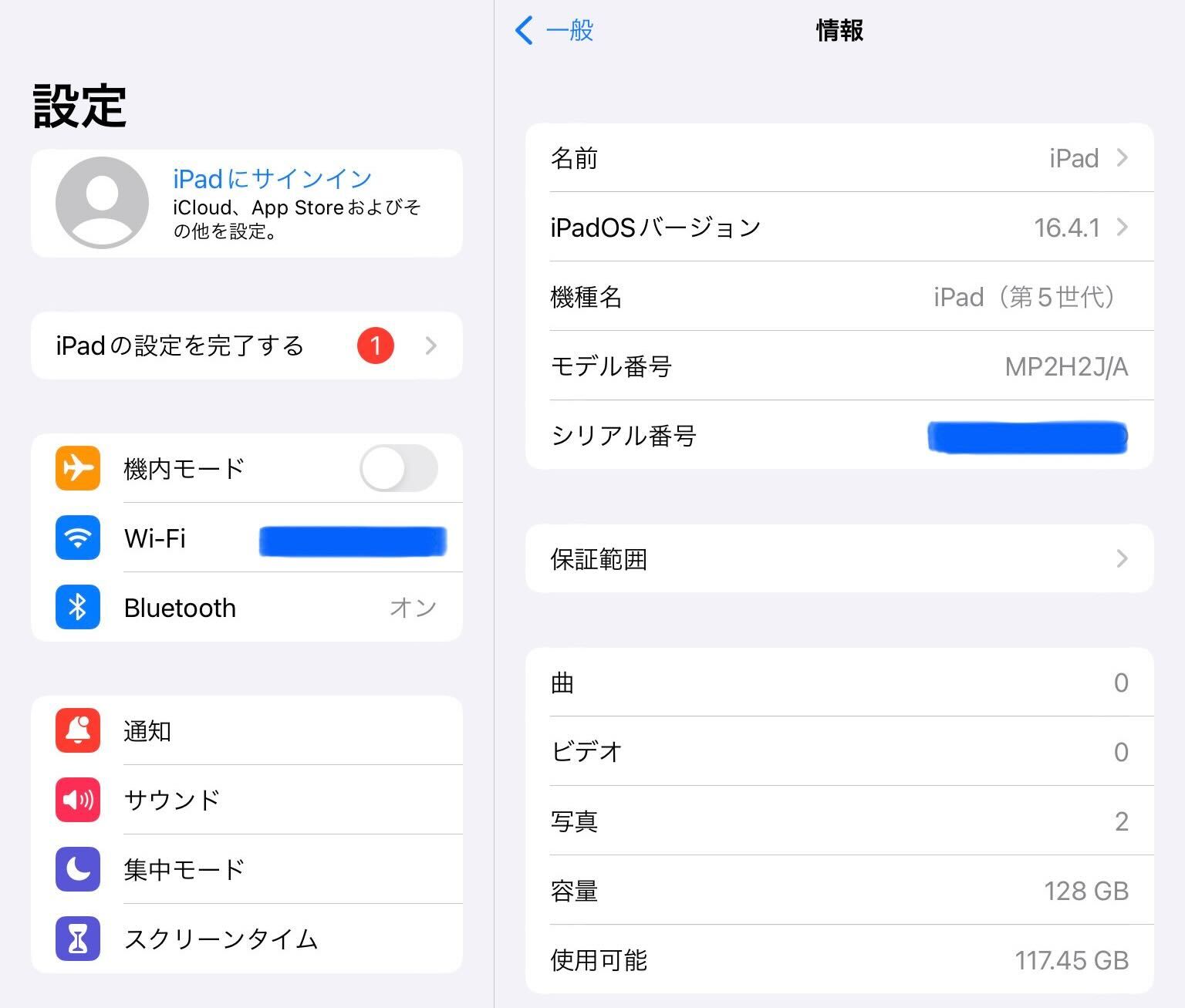Open the 保証範囲 coverage row
This screenshot has height=1008, width=1185.
pyautogui.click(x=839, y=559)
